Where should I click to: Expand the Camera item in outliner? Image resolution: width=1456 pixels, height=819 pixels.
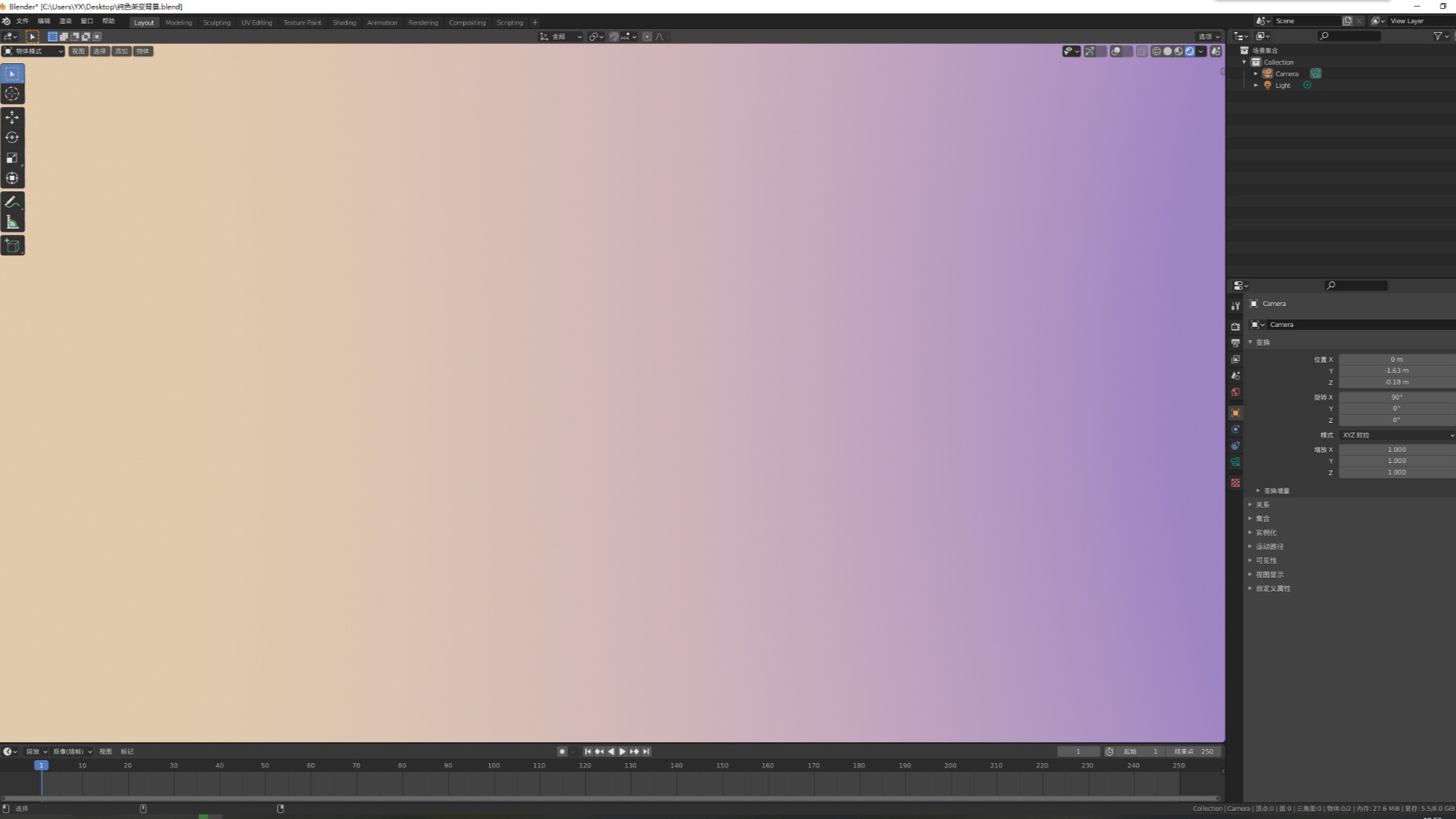tap(1256, 74)
